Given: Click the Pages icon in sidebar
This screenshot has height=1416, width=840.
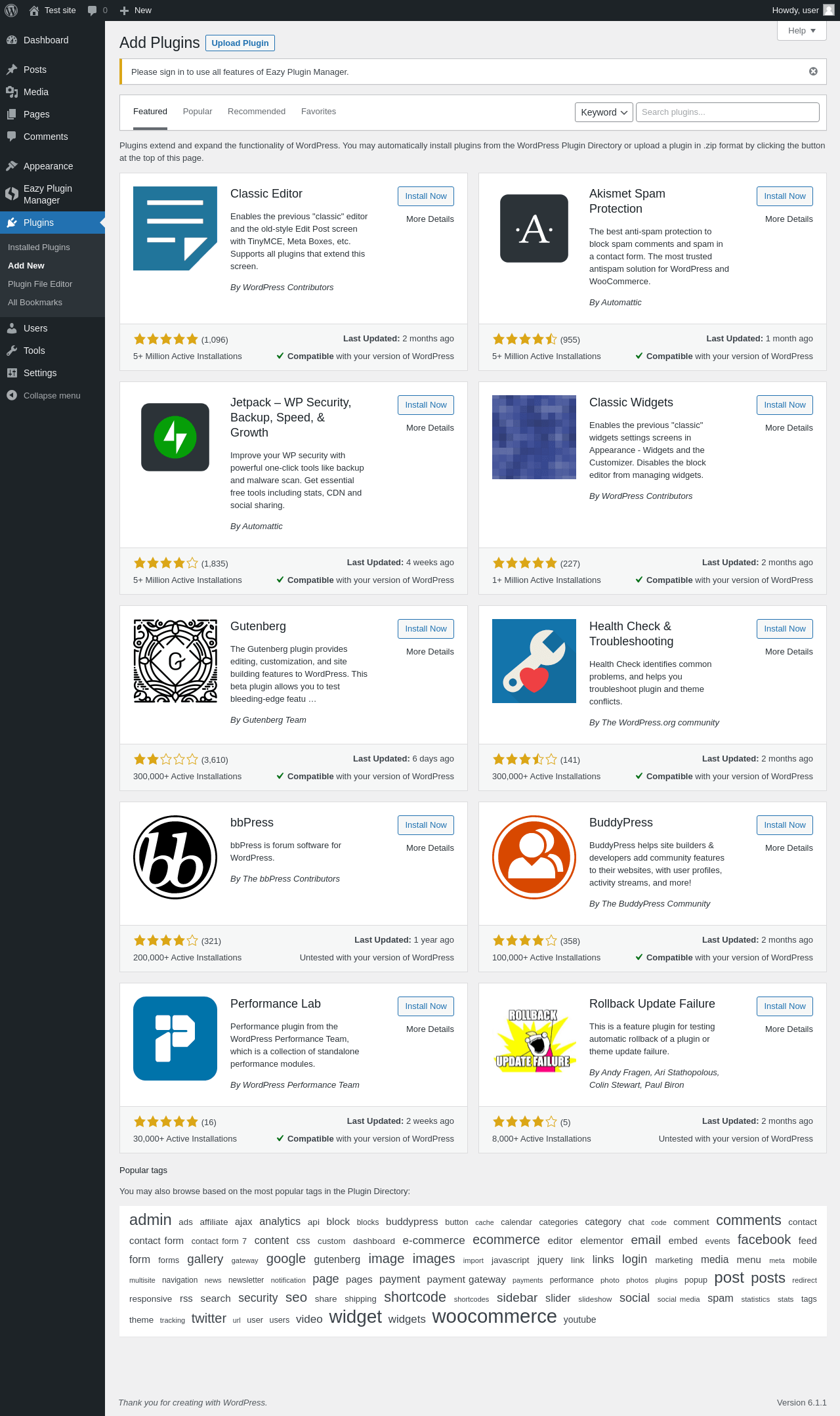Looking at the screenshot, I should (12, 114).
